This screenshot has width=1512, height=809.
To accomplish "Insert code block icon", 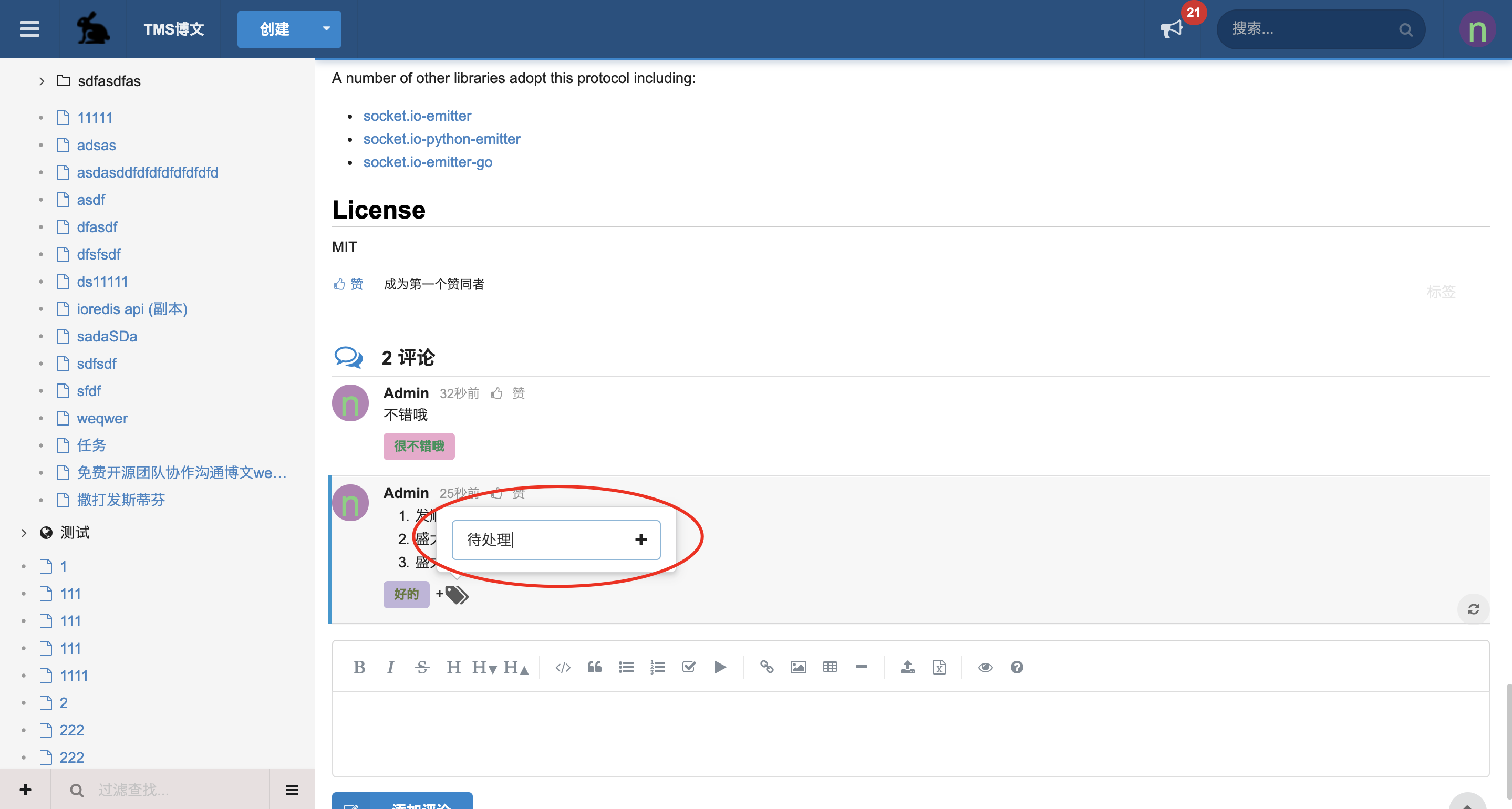I will (563, 667).
